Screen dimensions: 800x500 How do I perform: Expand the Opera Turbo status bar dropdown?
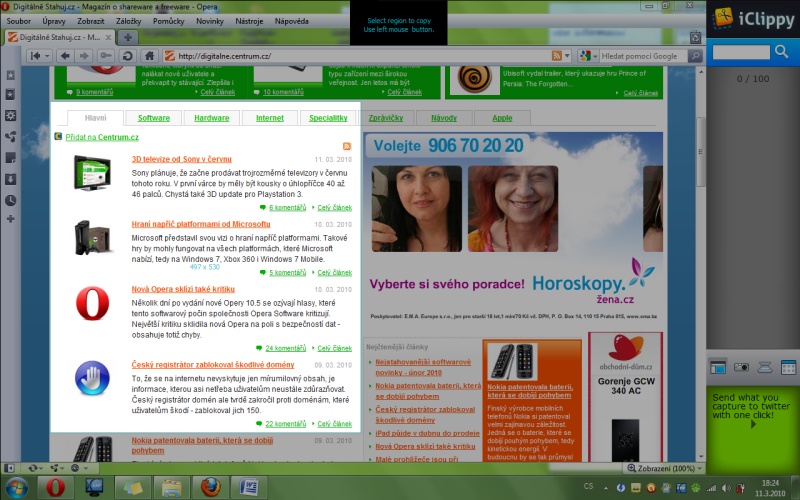[x=86, y=468]
